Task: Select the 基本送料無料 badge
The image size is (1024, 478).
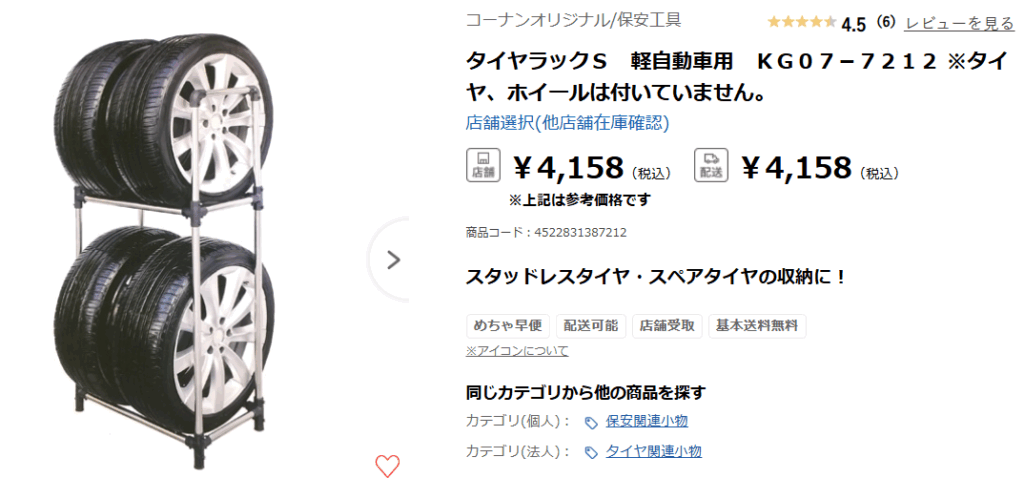Action: point(757,326)
